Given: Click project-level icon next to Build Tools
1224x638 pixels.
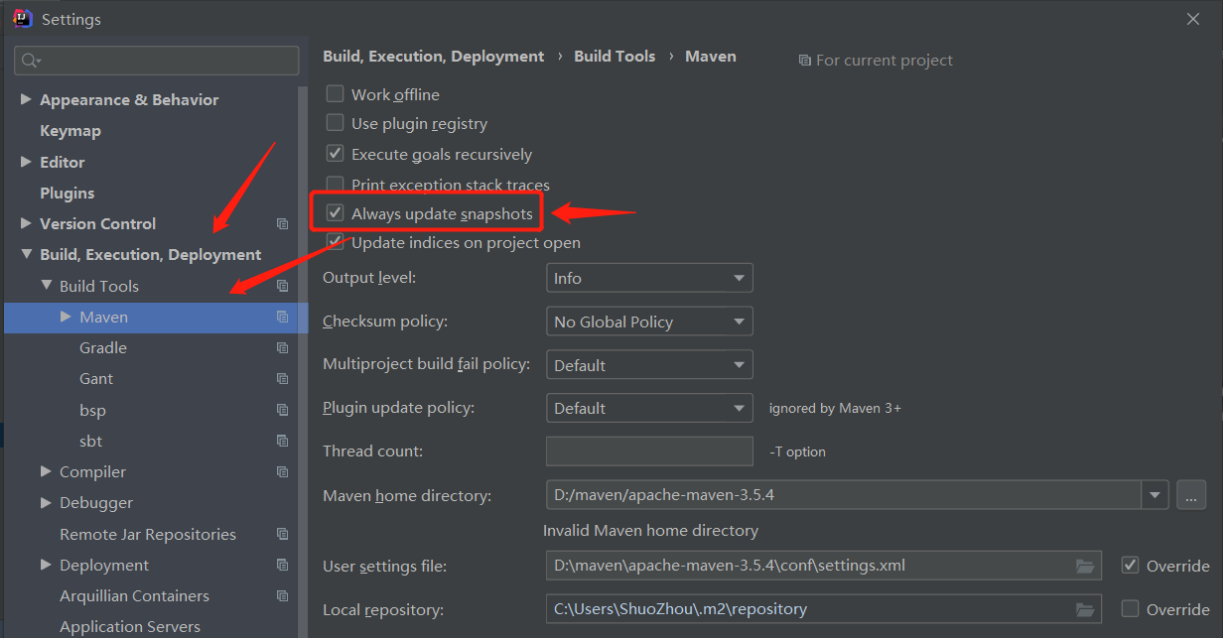Looking at the screenshot, I should click(282, 286).
